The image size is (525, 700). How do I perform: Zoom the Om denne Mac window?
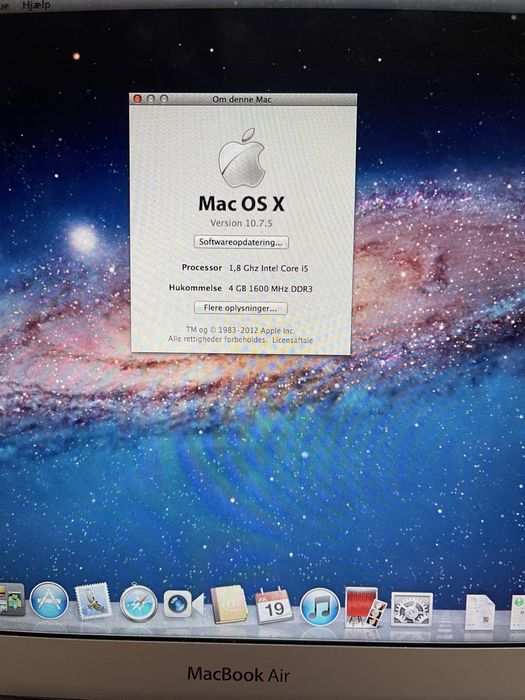click(164, 99)
